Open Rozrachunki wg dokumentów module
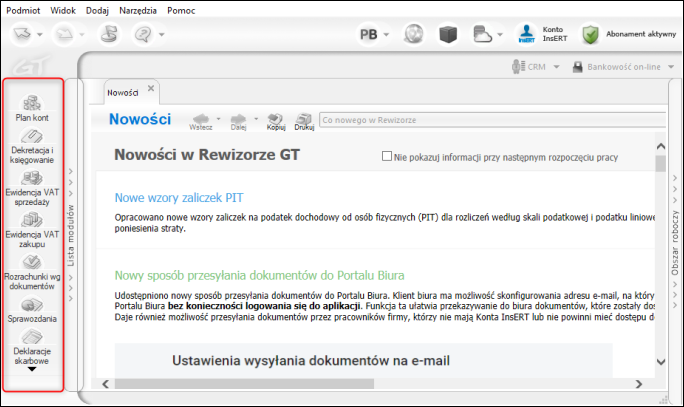This screenshot has width=684, height=407. 32,273
